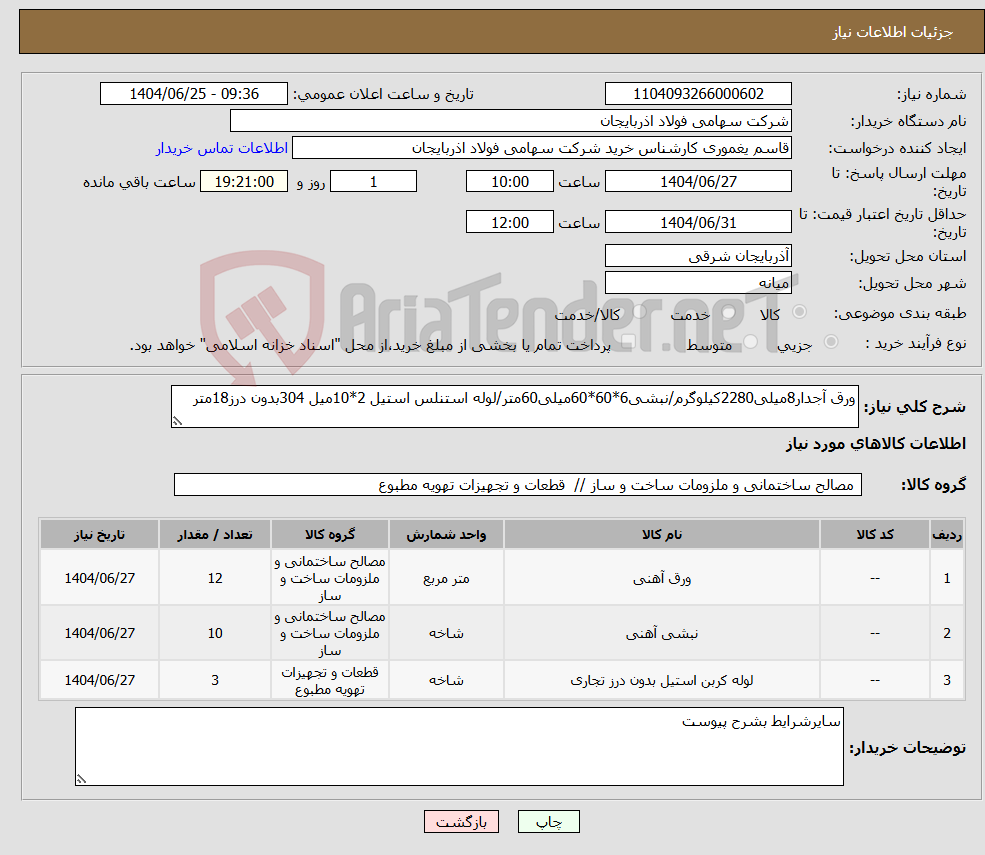Click the remaining time field showing 19:21:00
The height and width of the screenshot is (855, 985).
244,181
